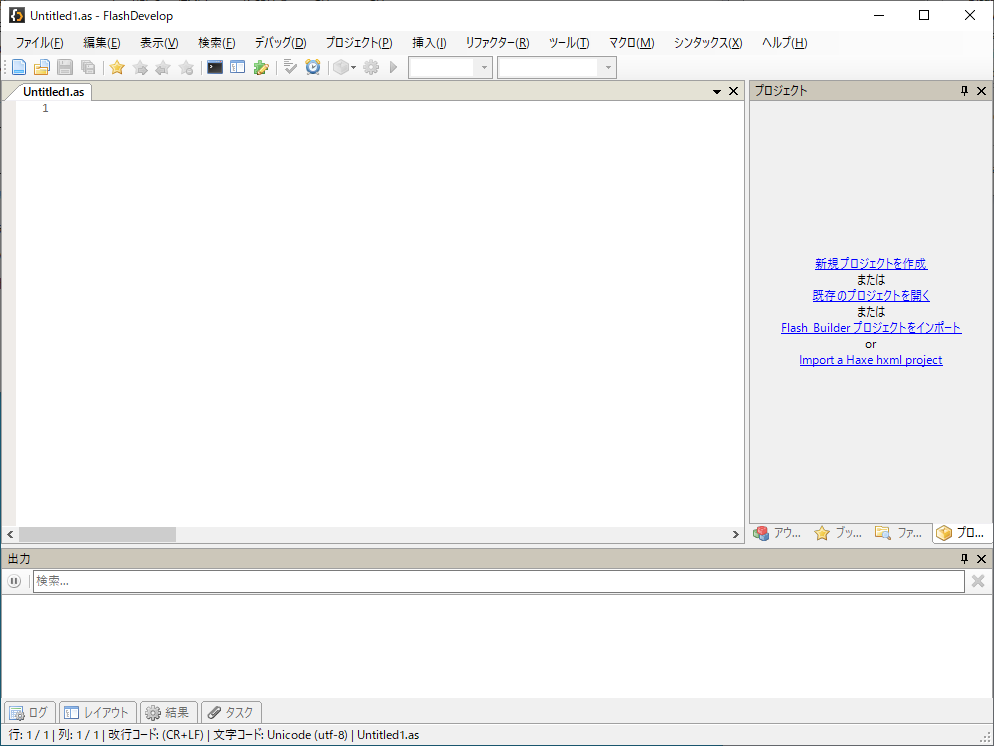Viewport: 994px width, 746px height.
Task: Close the 出力 output panel
Action: [981, 558]
